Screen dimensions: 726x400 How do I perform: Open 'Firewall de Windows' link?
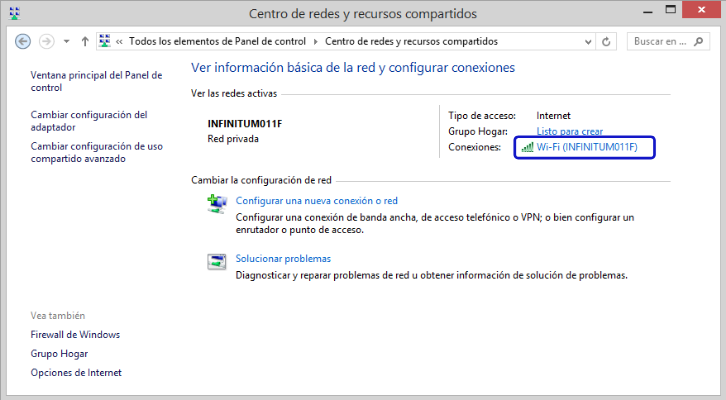click(75, 334)
